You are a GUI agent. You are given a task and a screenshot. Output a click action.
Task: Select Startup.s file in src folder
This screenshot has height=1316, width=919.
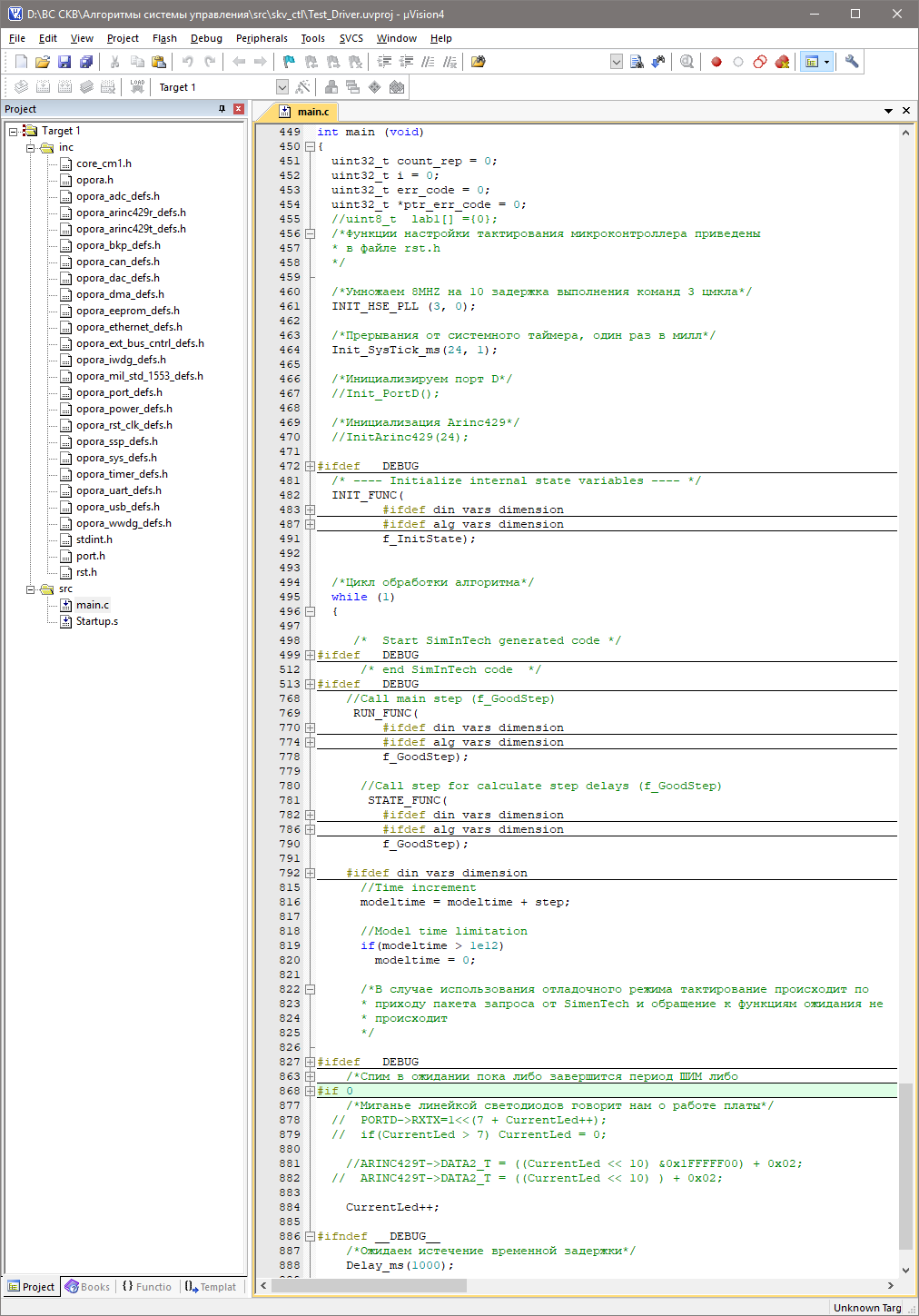[x=96, y=621]
